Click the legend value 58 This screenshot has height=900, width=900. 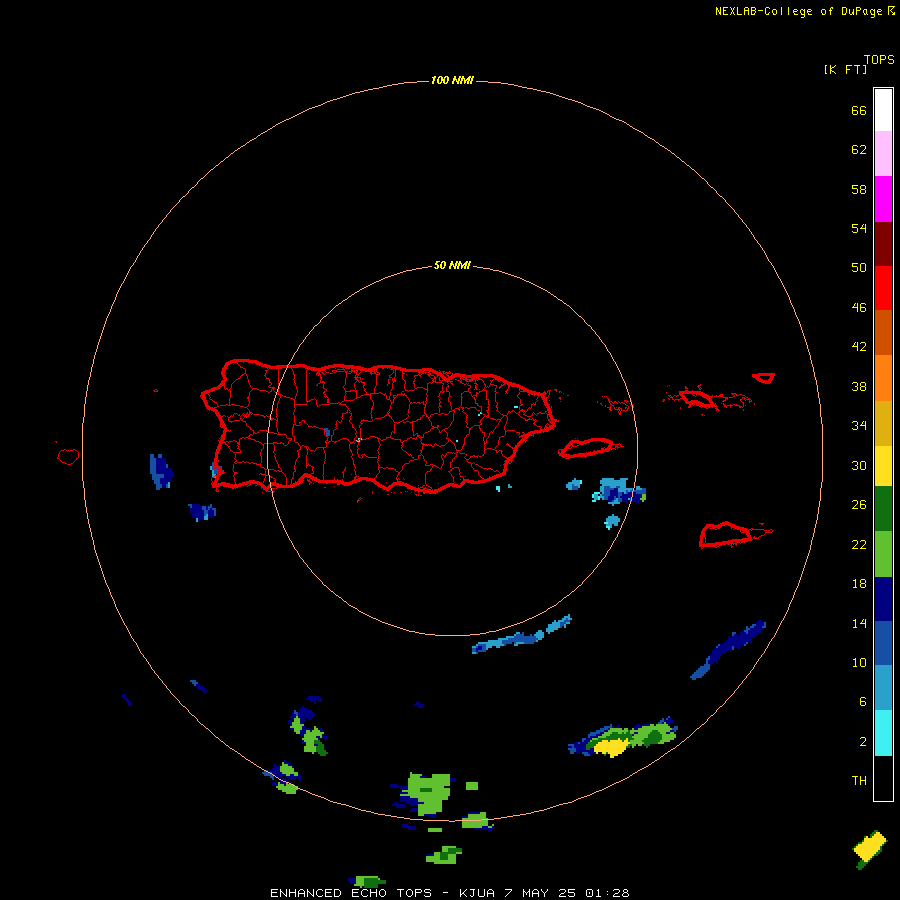(859, 189)
